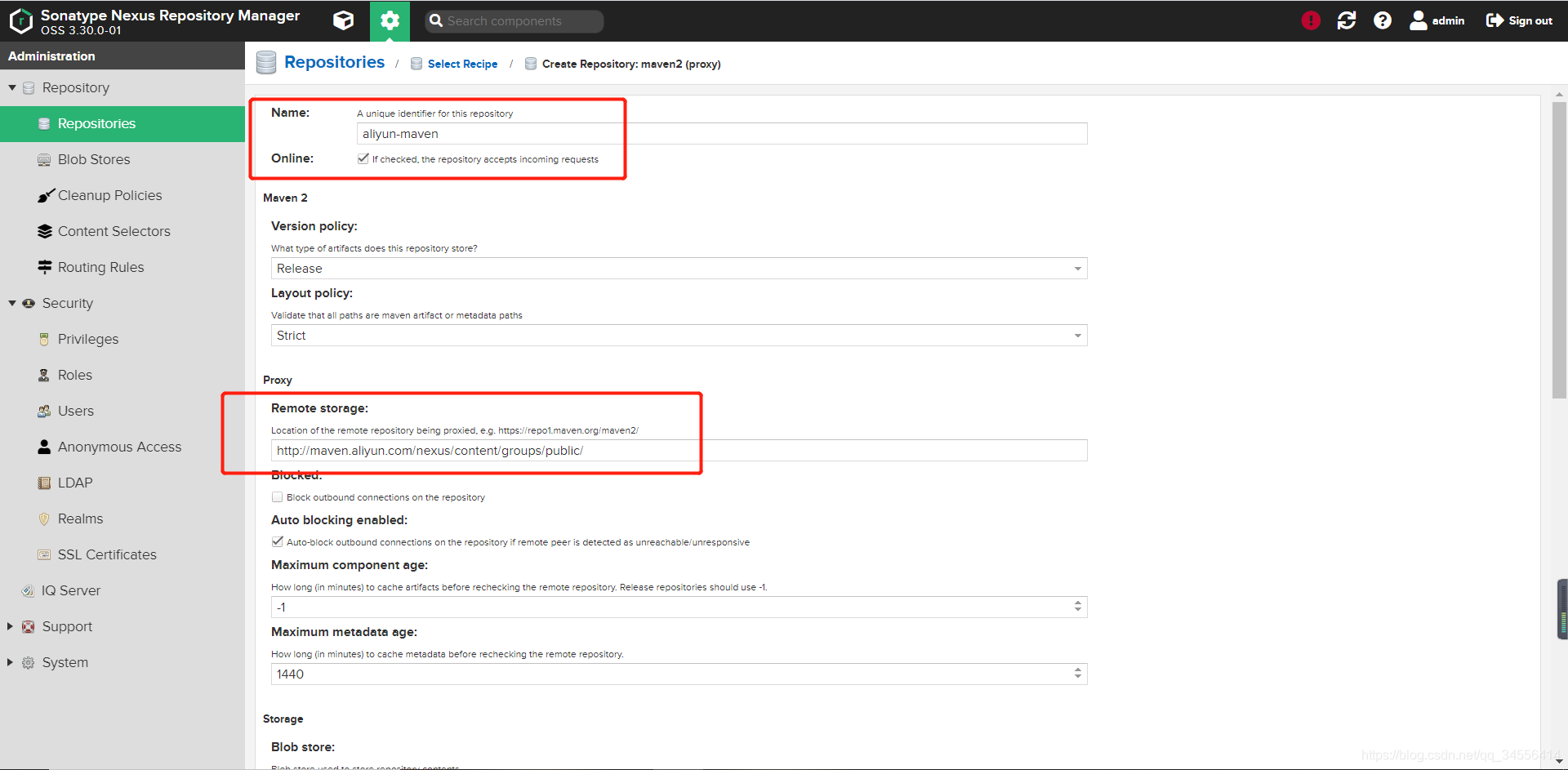Enable the Blocked outbound connections checkbox
Viewport: 1568px width, 770px height.
(x=278, y=496)
